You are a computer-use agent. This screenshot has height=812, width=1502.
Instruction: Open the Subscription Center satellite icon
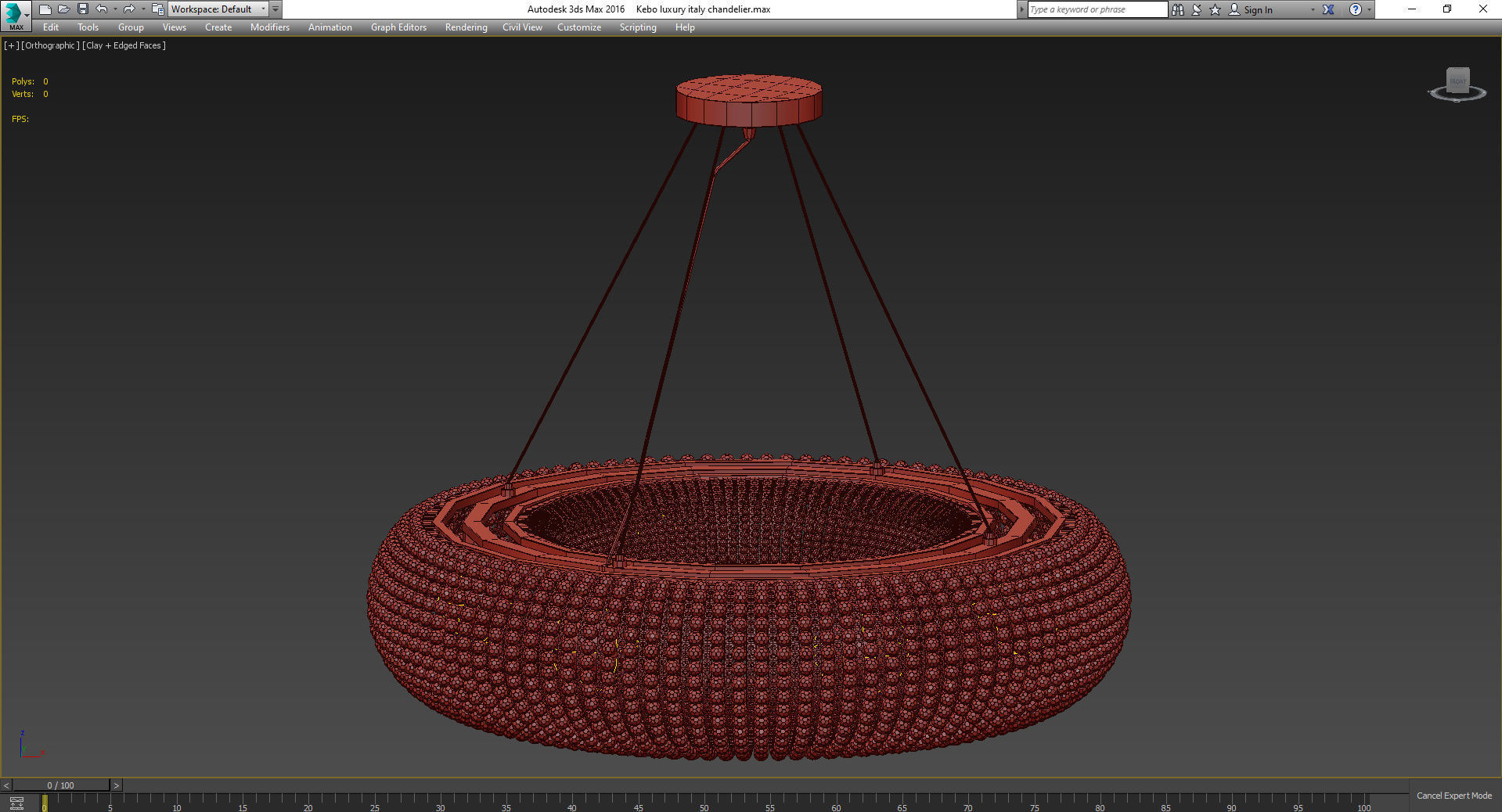click(1197, 9)
